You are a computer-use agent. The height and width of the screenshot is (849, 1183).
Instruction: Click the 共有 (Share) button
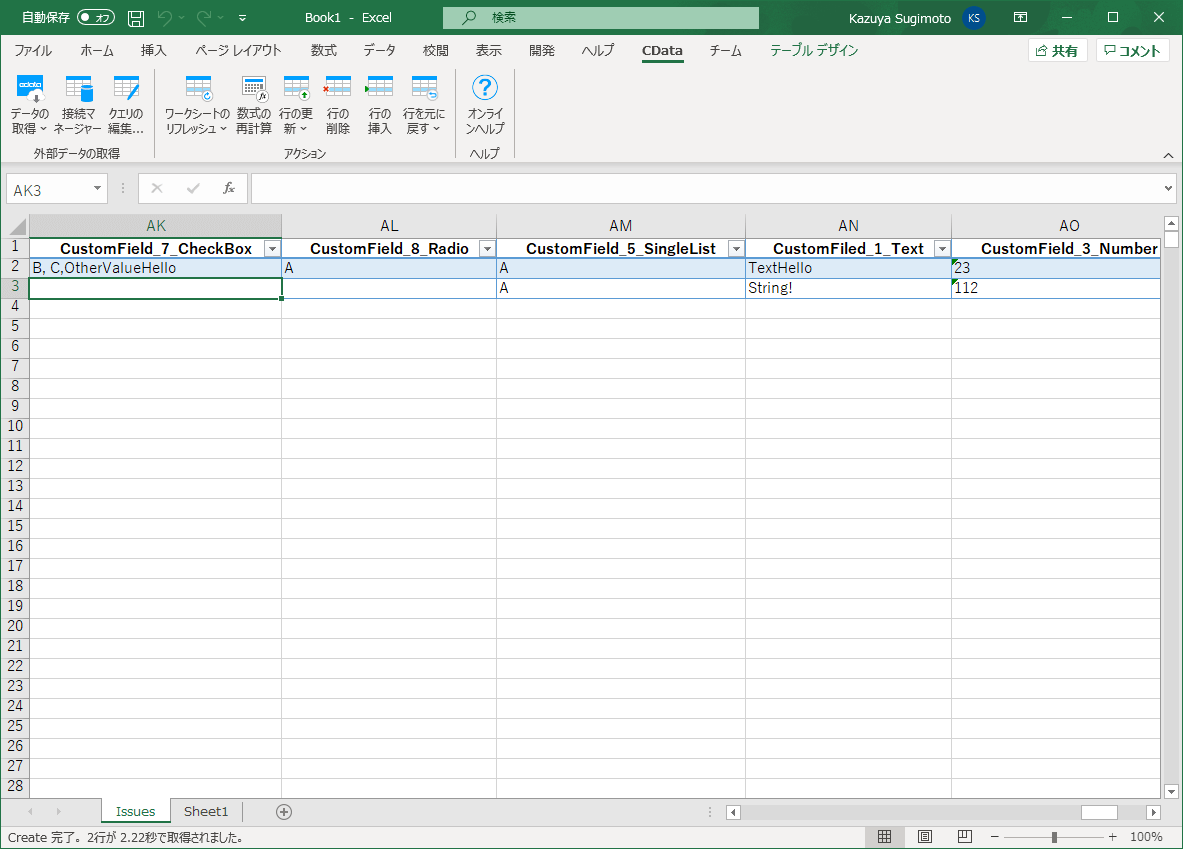(x=1057, y=50)
